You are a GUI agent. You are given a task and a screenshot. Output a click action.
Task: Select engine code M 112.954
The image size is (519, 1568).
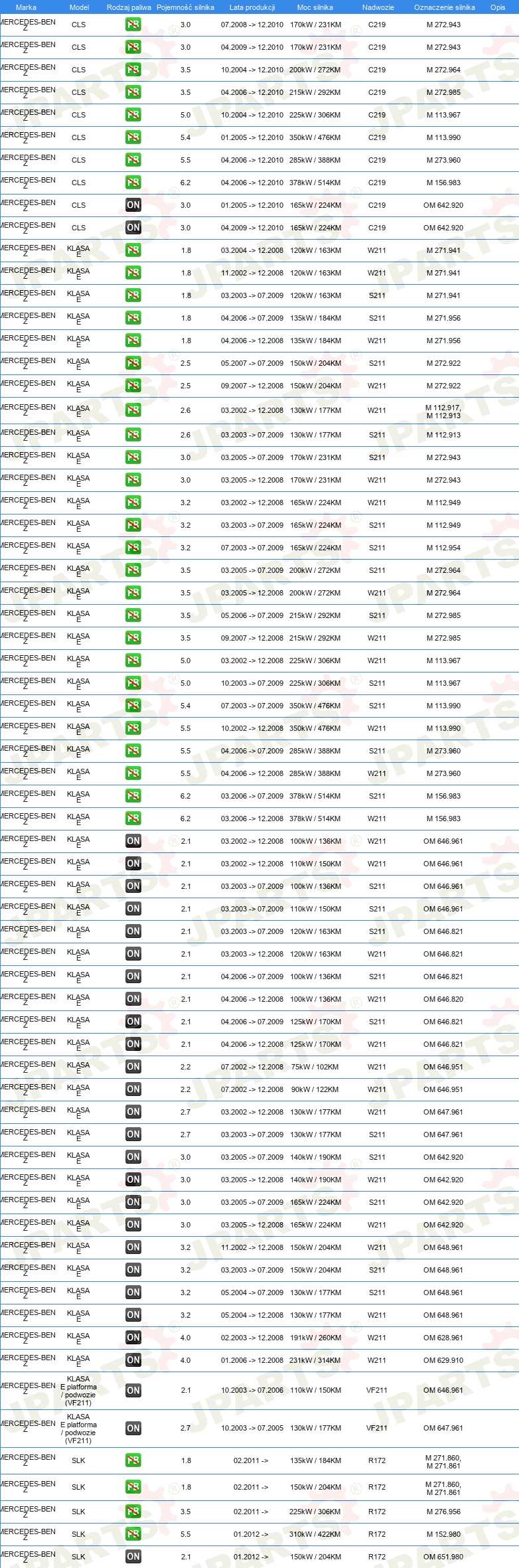443,548
